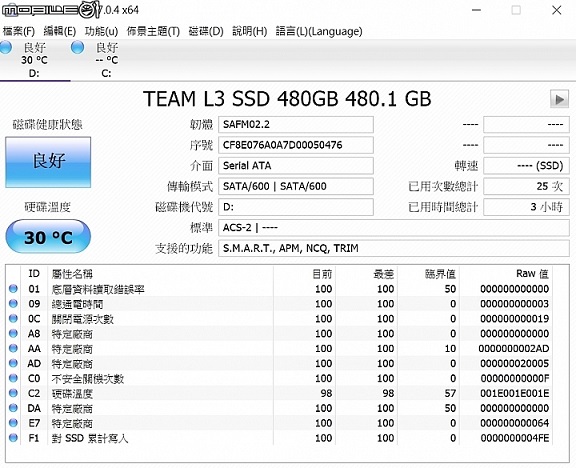Click the next disk arrow button
This screenshot has height=468, width=576.
[x=559, y=99]
